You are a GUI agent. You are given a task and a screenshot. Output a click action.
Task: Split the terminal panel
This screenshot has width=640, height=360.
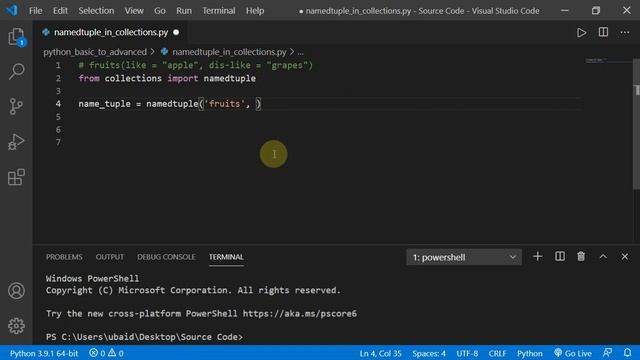[x=560, y=257]
